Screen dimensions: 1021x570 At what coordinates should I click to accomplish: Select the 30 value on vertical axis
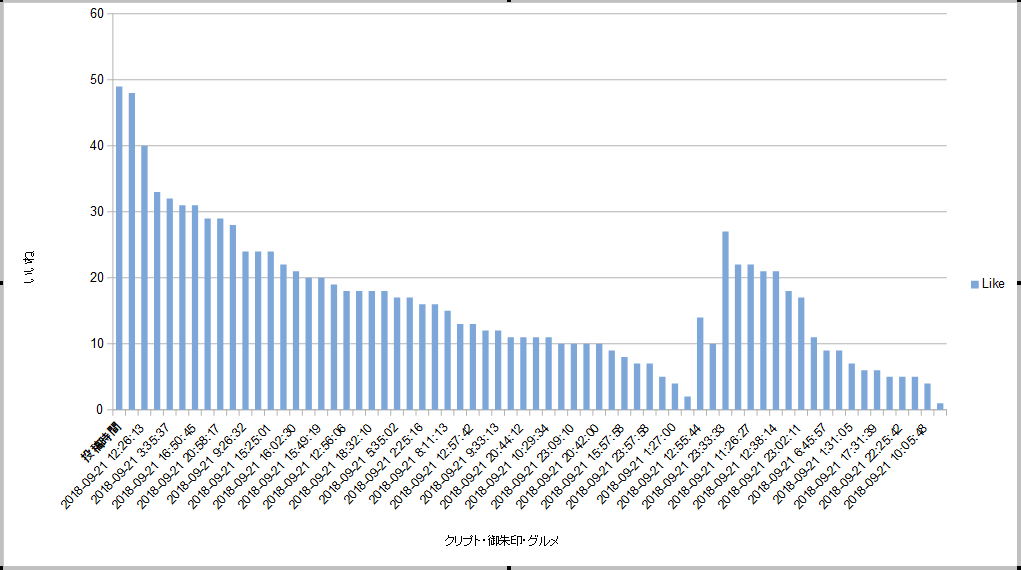95,211
